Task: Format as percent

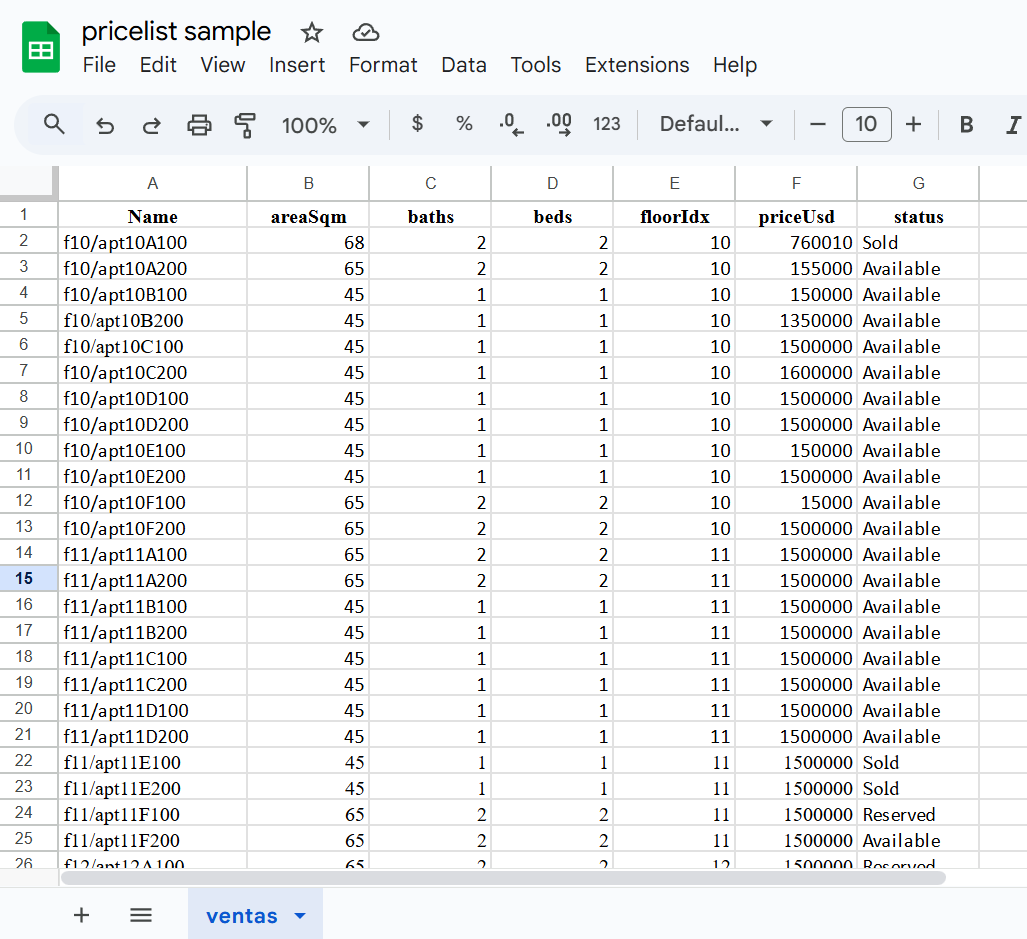Action: [x=464, y=124]
